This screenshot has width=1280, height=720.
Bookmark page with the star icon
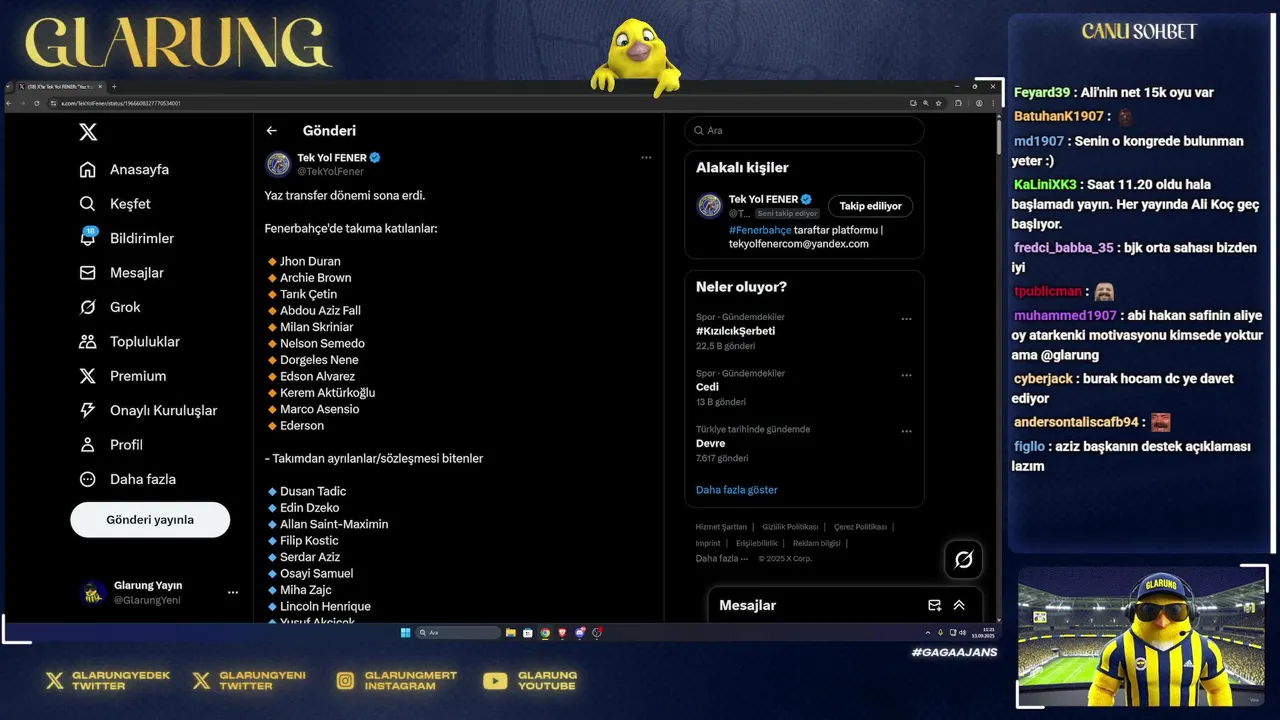(x=939, y=103)
